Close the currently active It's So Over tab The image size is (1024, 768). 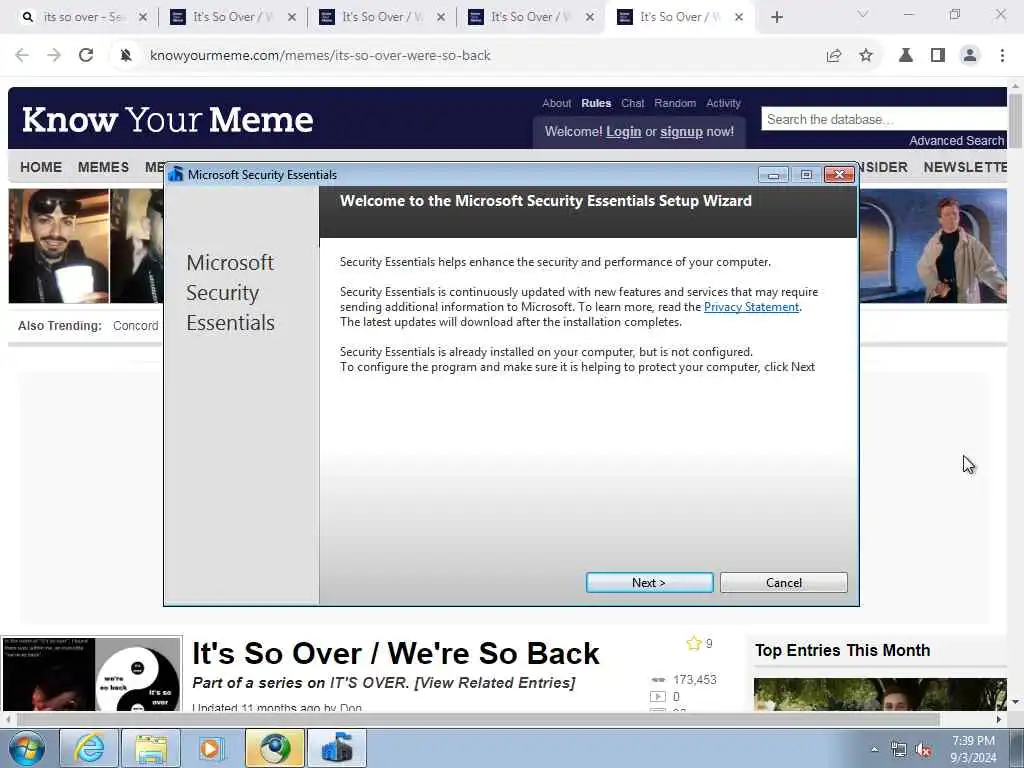pyautogui.click(x=739, y=17)
